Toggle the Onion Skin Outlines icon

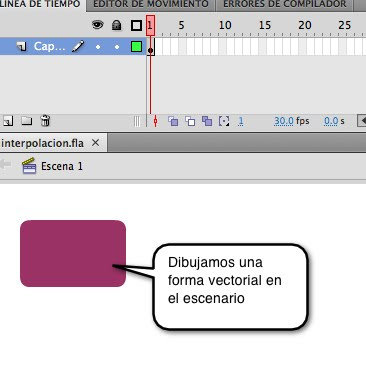coord(190,121)
